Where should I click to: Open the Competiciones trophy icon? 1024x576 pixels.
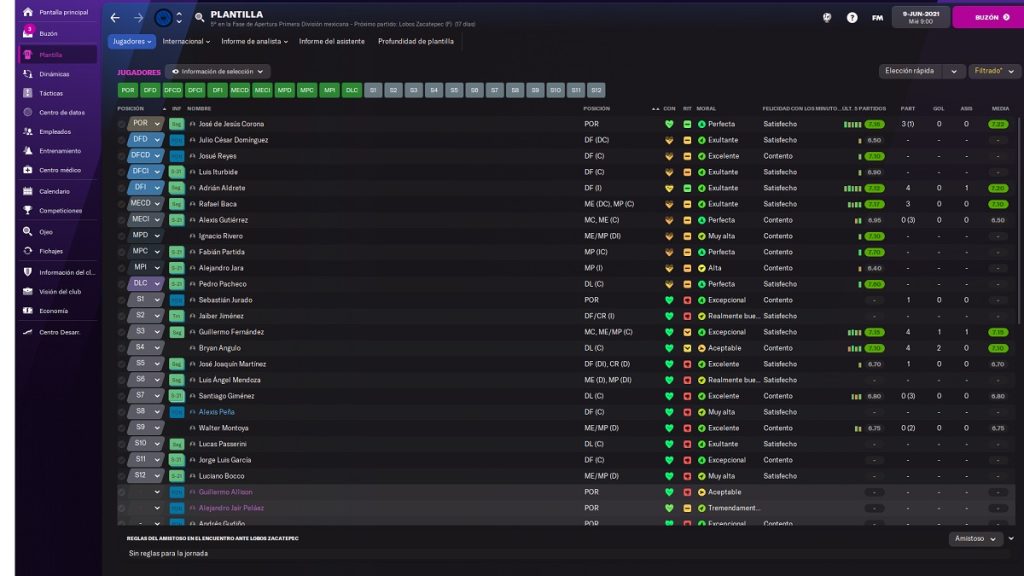(x=29, y=211)
